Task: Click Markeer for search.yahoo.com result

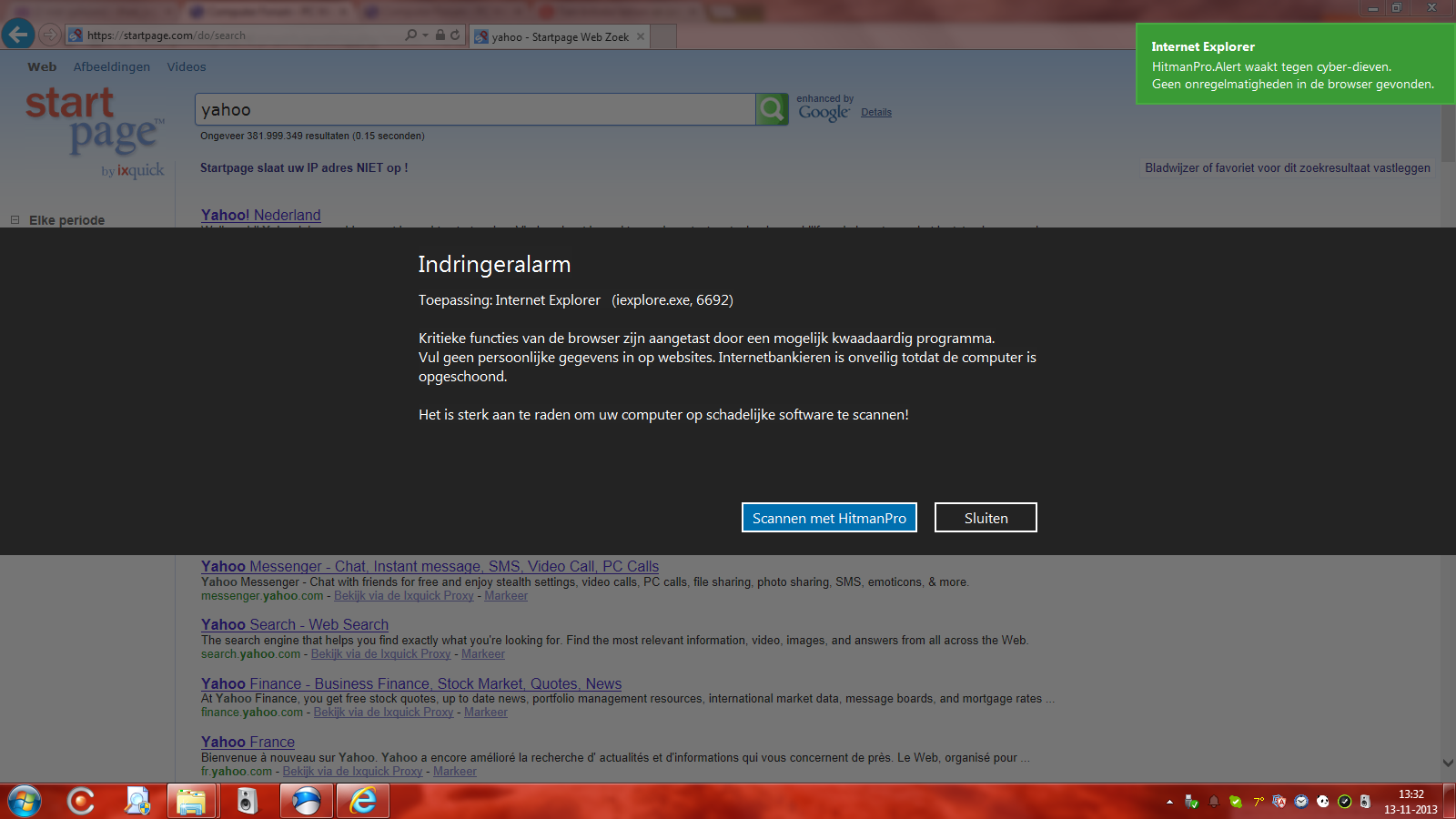Action: [483, 654]
